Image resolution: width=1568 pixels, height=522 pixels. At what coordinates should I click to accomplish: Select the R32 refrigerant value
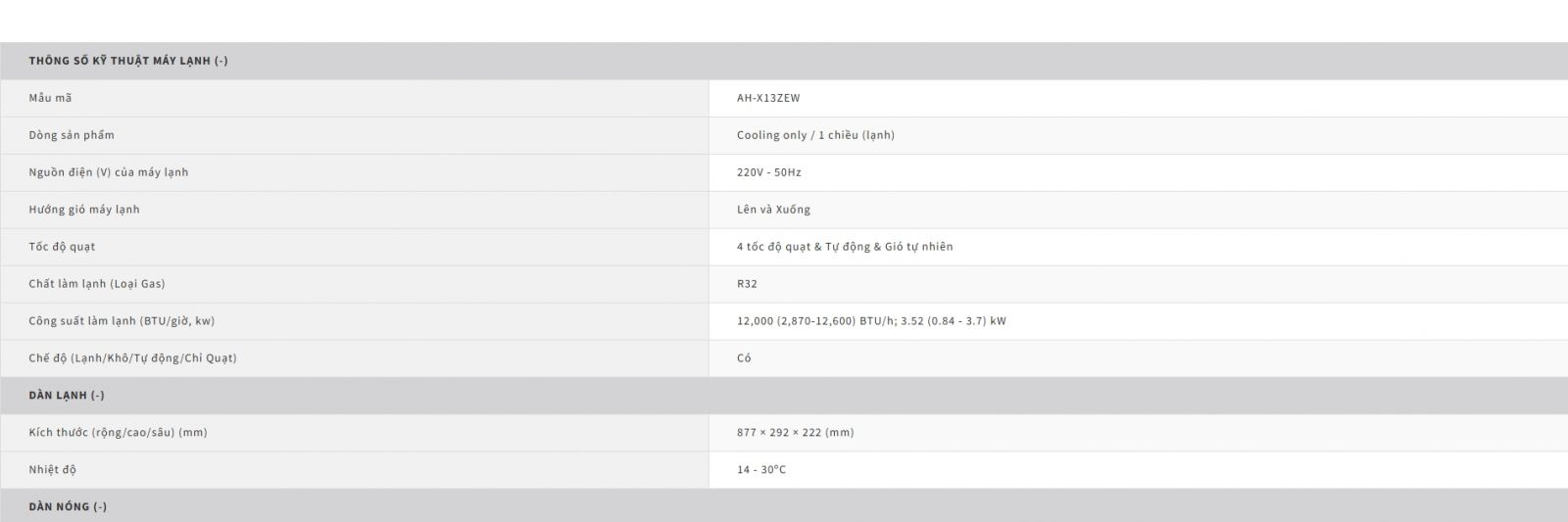pyautogui.click(x=747, y=284)
